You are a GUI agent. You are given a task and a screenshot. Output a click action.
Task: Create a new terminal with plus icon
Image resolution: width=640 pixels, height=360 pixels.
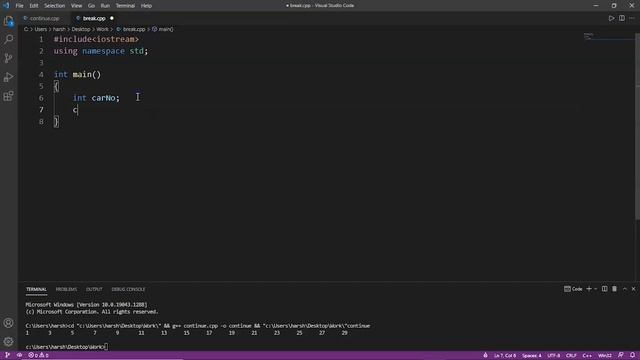pos(589,289)
